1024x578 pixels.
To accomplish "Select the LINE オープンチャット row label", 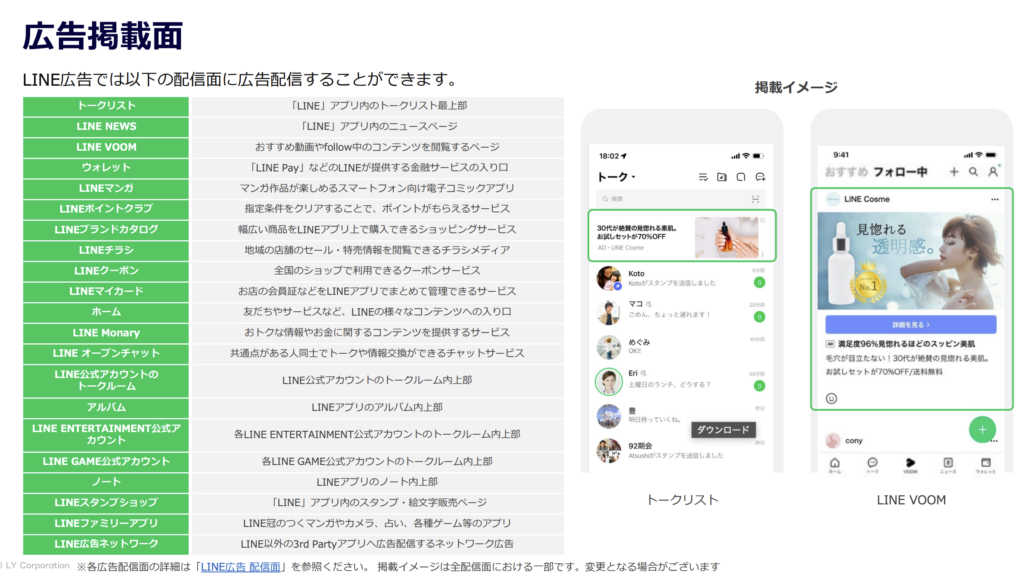I will (x=106, y=353).
